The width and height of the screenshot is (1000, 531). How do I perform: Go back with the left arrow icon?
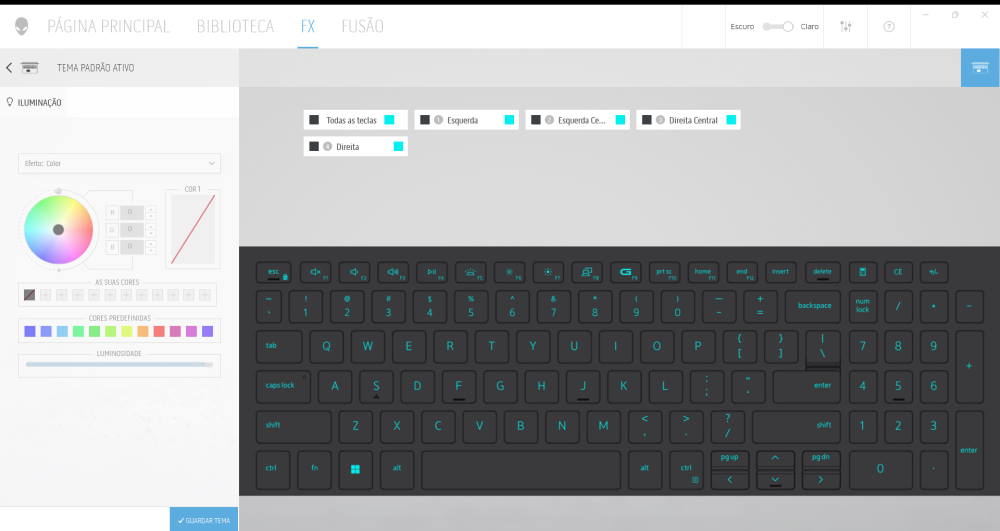9,68
